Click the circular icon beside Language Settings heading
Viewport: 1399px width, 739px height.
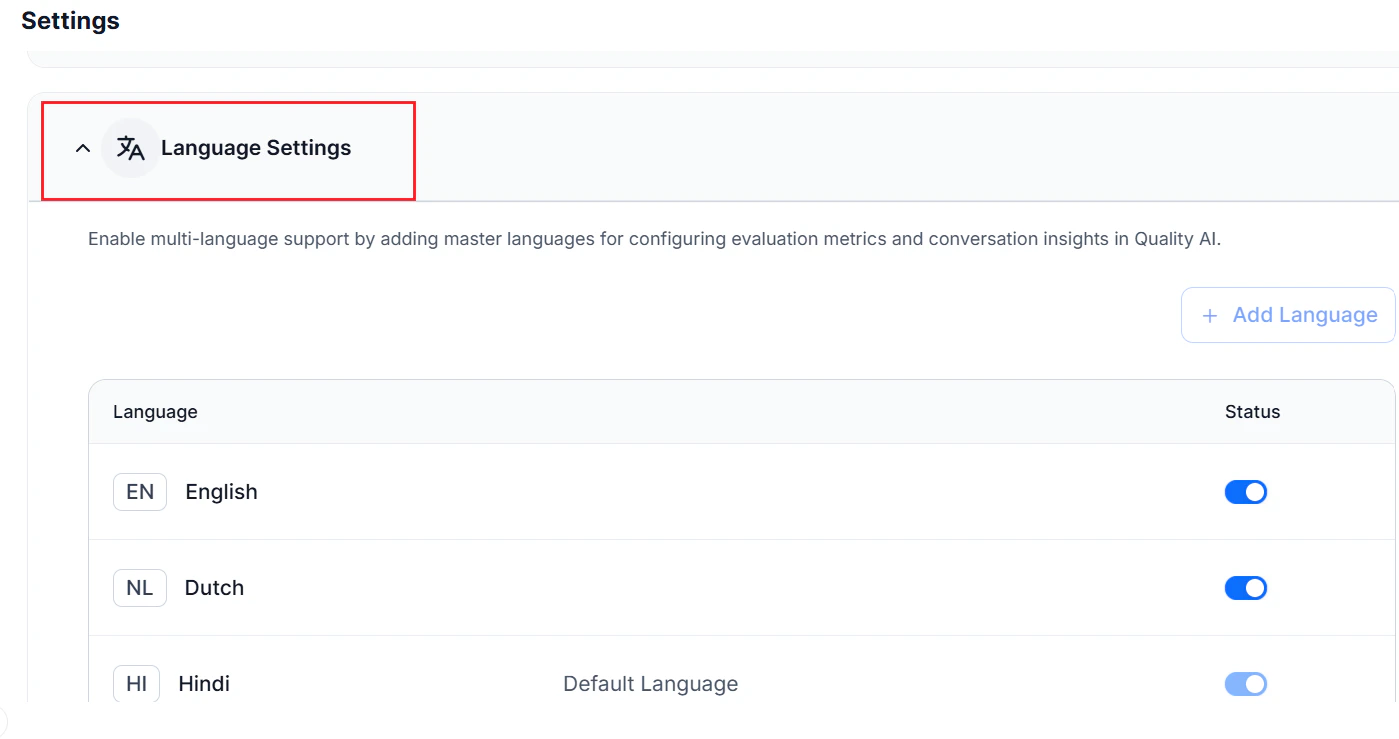click(x=129, y=147)
